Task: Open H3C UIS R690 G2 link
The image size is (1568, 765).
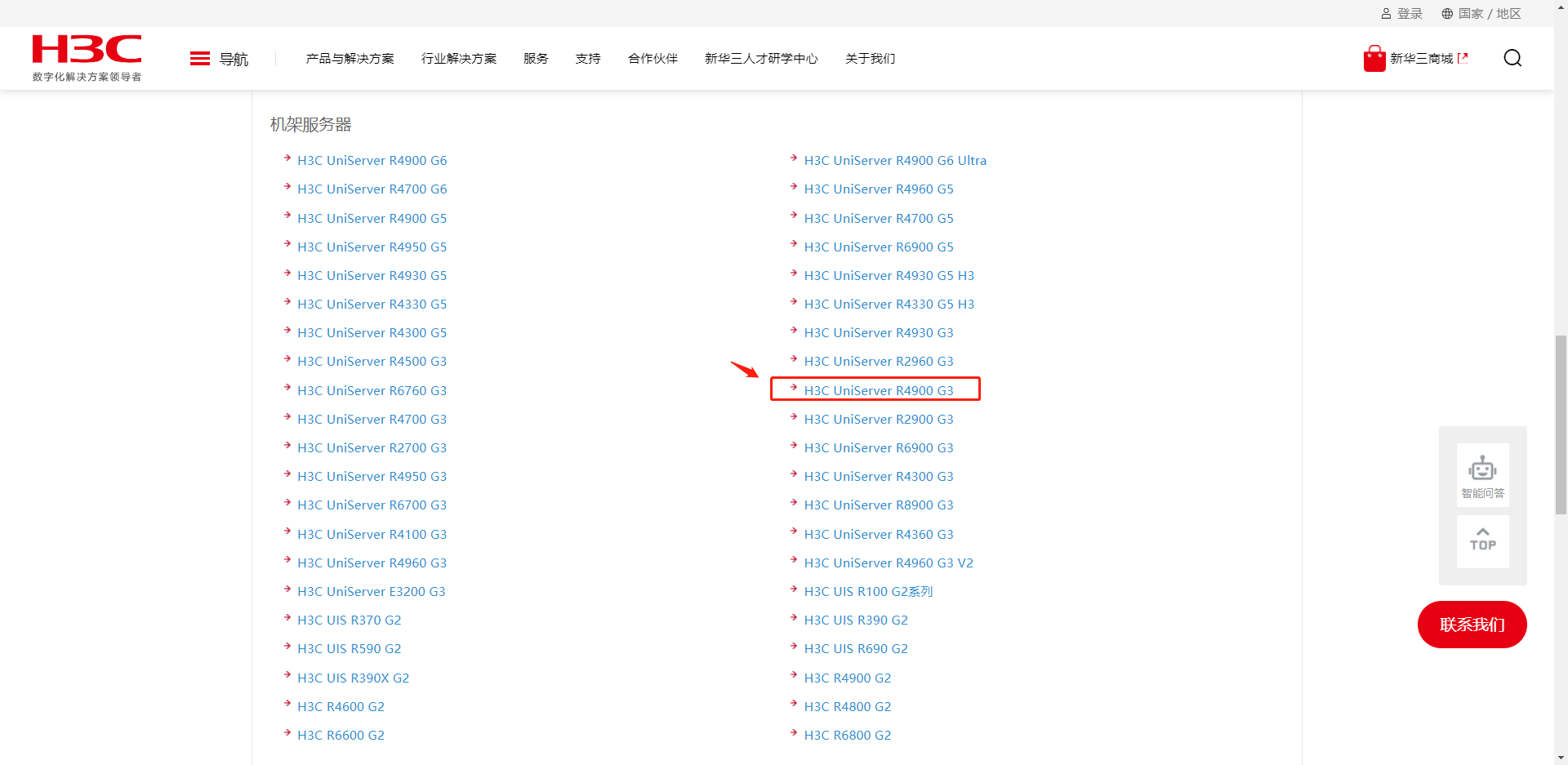Action: click(x=856, y=649)
